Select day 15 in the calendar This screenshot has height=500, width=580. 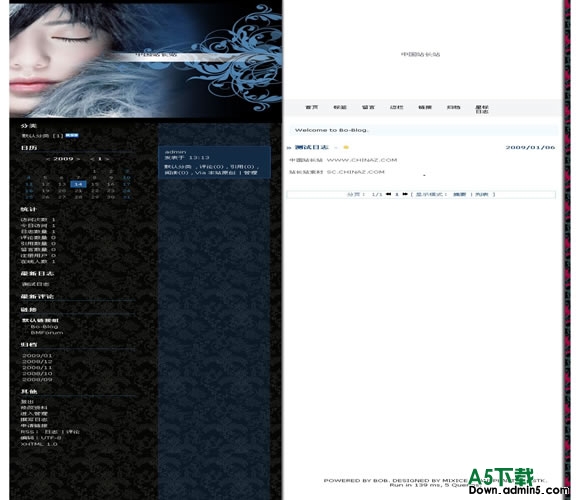(x=94, y=184)
